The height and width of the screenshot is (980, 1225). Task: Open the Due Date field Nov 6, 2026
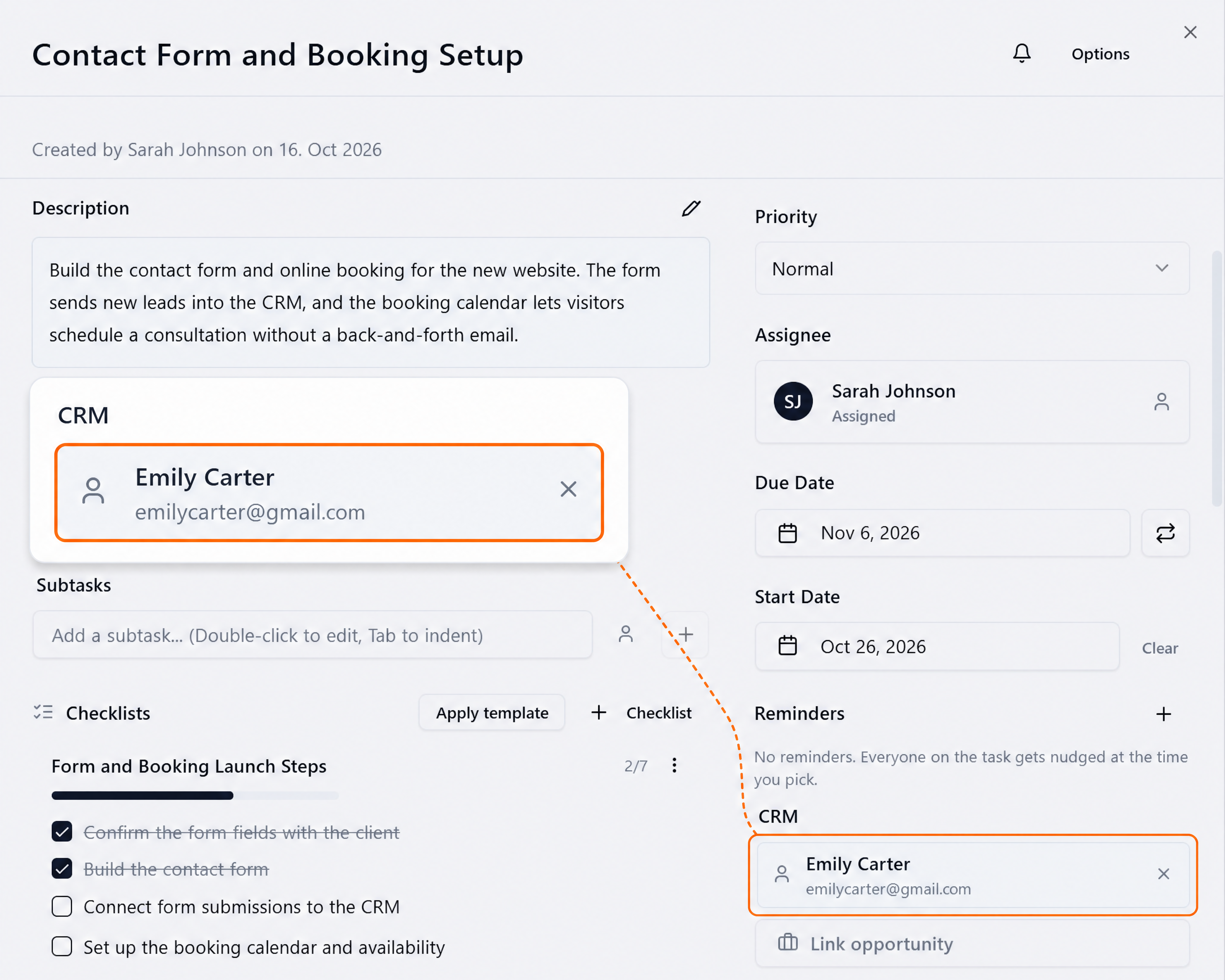[x=942, y=533]
